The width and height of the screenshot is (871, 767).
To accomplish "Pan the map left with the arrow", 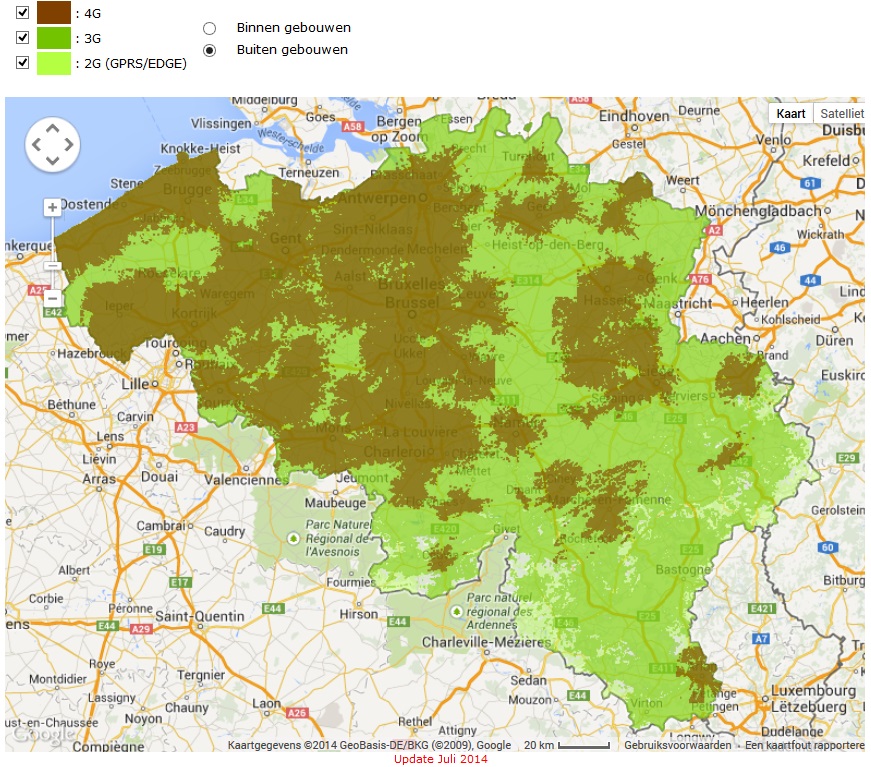I will pos(36,146).
